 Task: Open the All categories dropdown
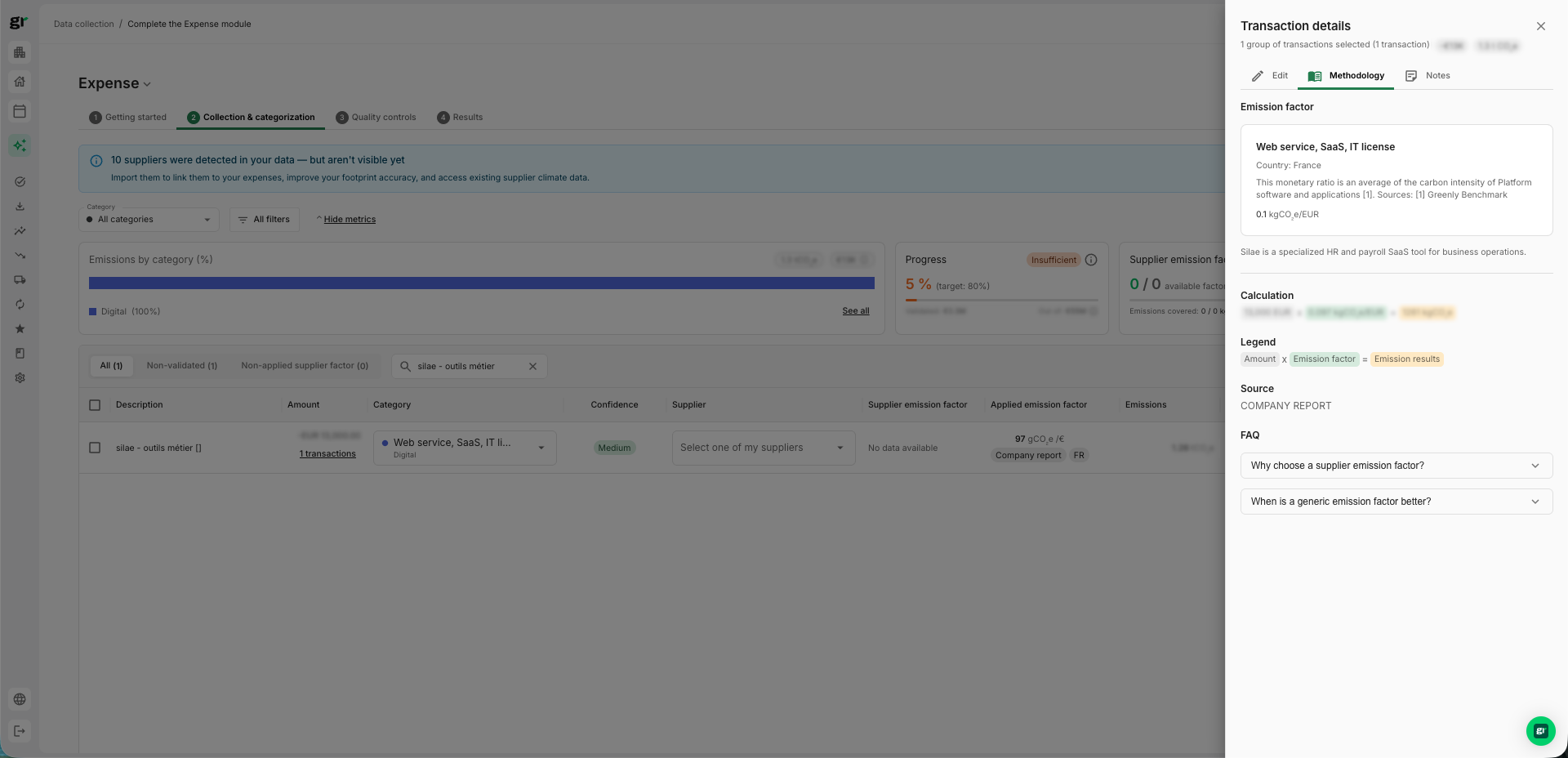[x=149, y=219]
